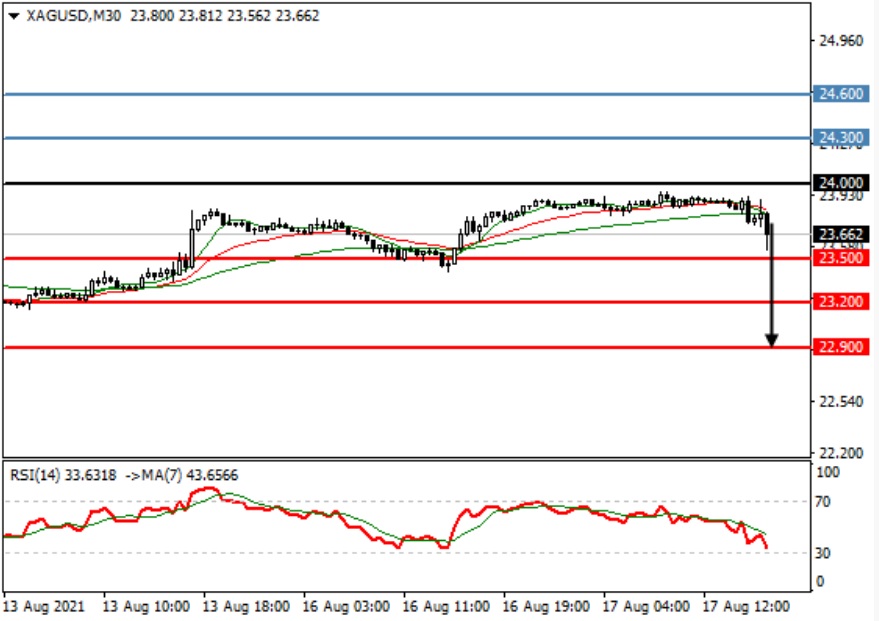This screenshot has width=879, height=621.
Task: Open the chart menu triangle beside XAGUSD,M30
Action: pyautogui.click(x=13, y=16)
